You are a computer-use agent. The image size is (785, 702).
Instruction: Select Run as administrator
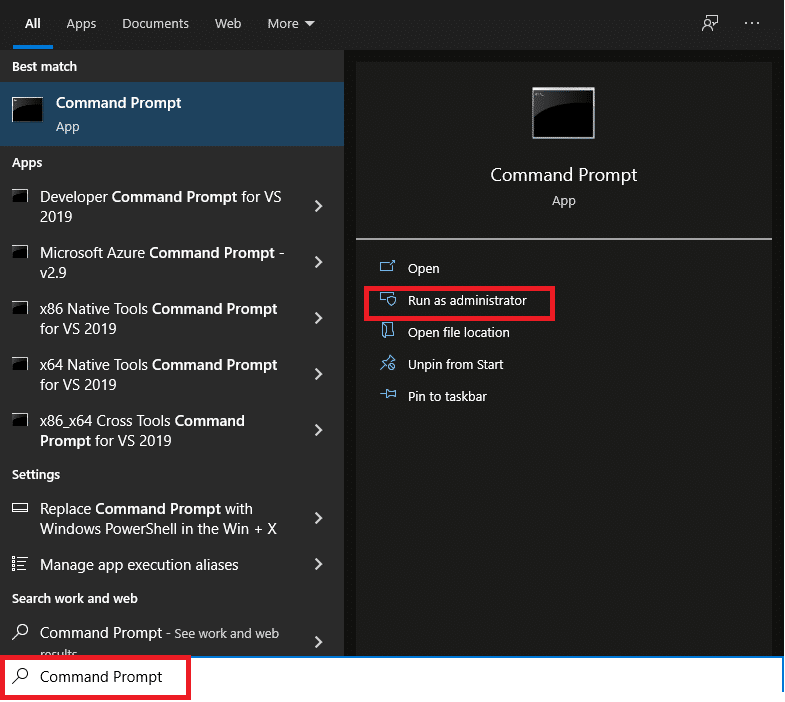(466, 300)
